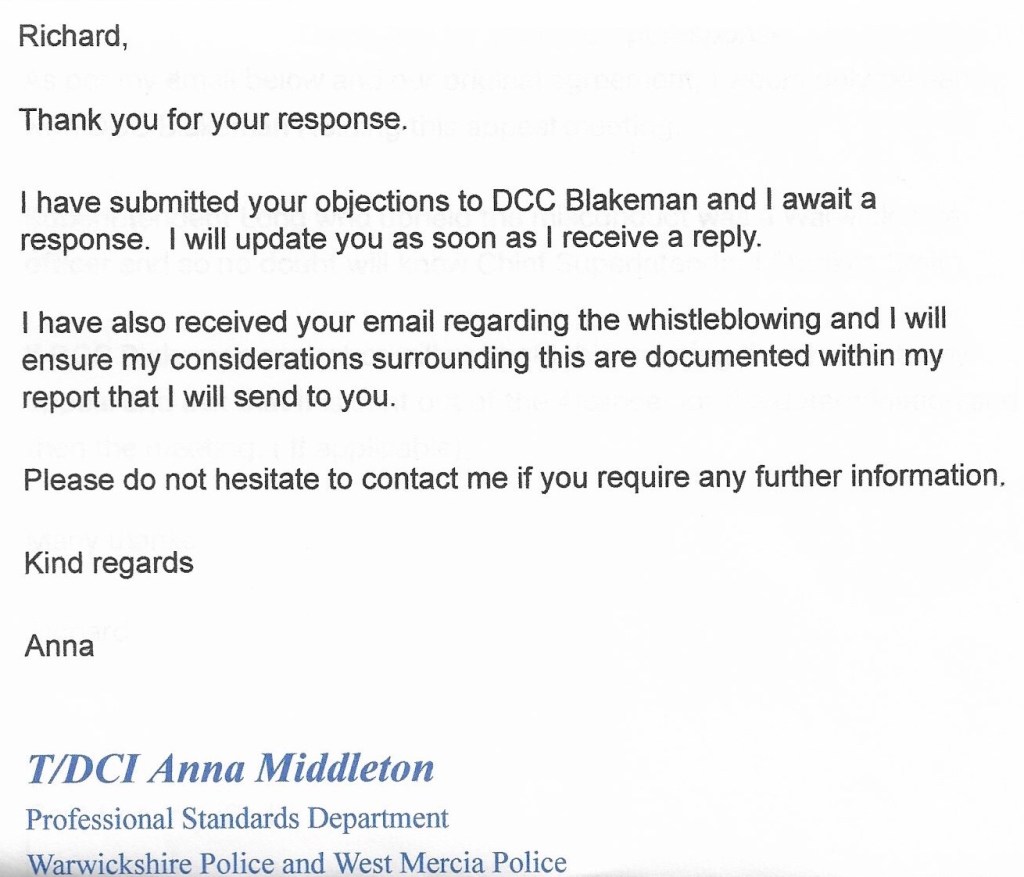
Task: Click 'Warwickshire Police and West Mercia Police' line
Action: click(296, 862)
